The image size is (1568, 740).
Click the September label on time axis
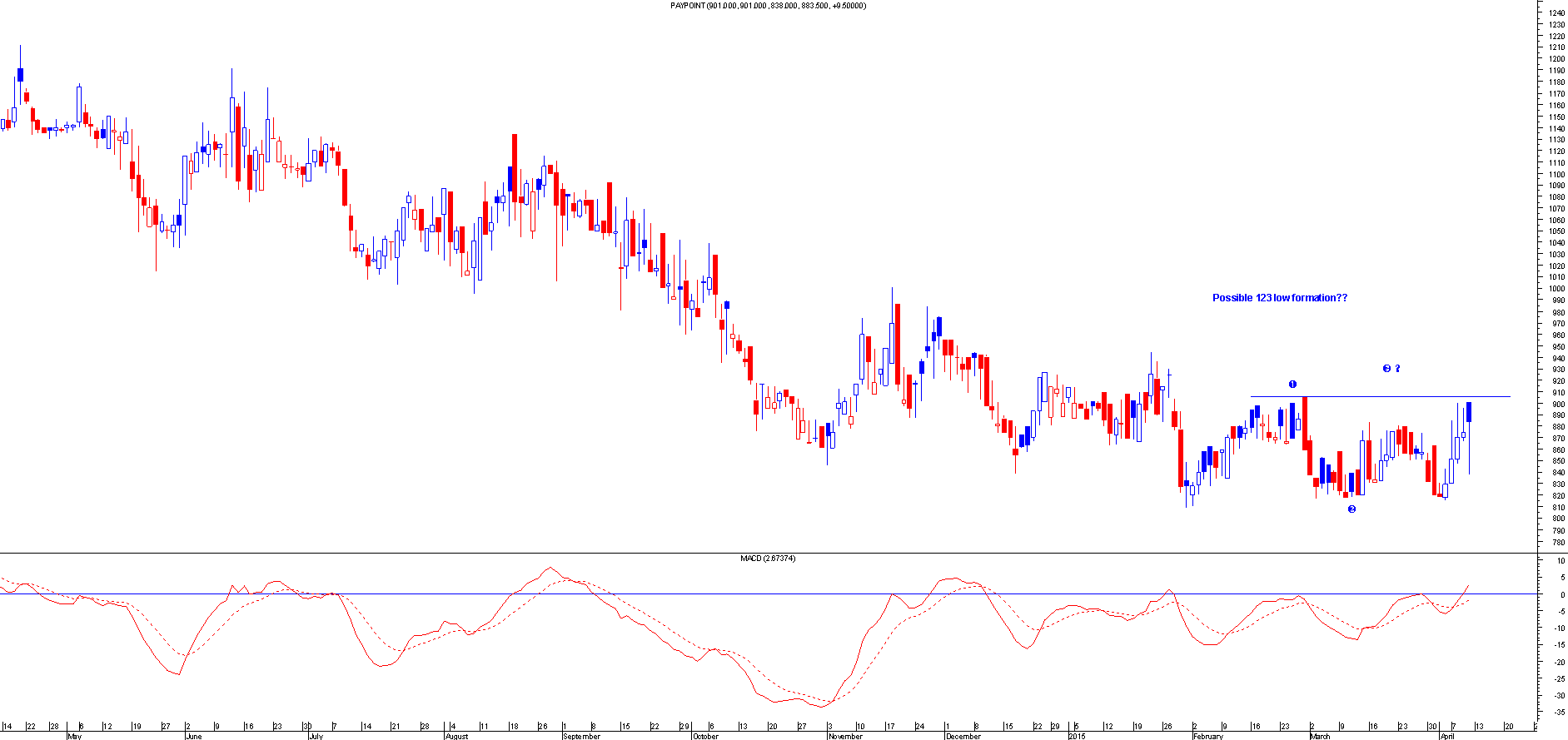(x=581, y=736)
